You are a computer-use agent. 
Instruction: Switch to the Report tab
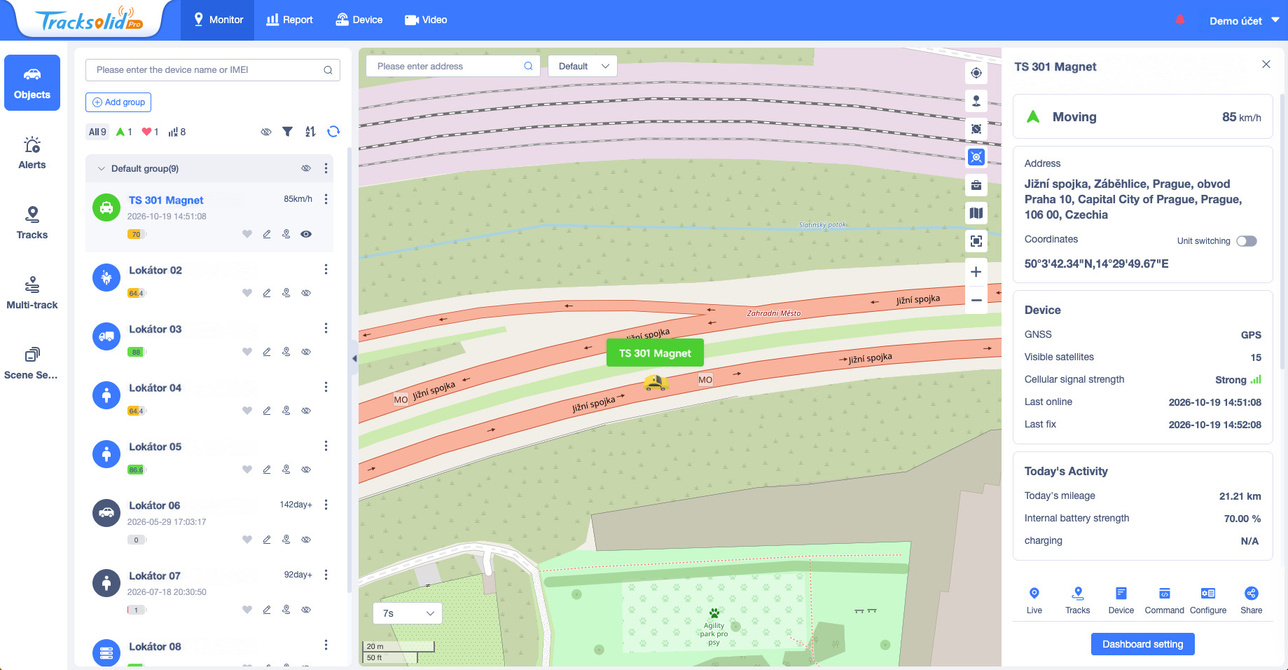coord(290,20)
